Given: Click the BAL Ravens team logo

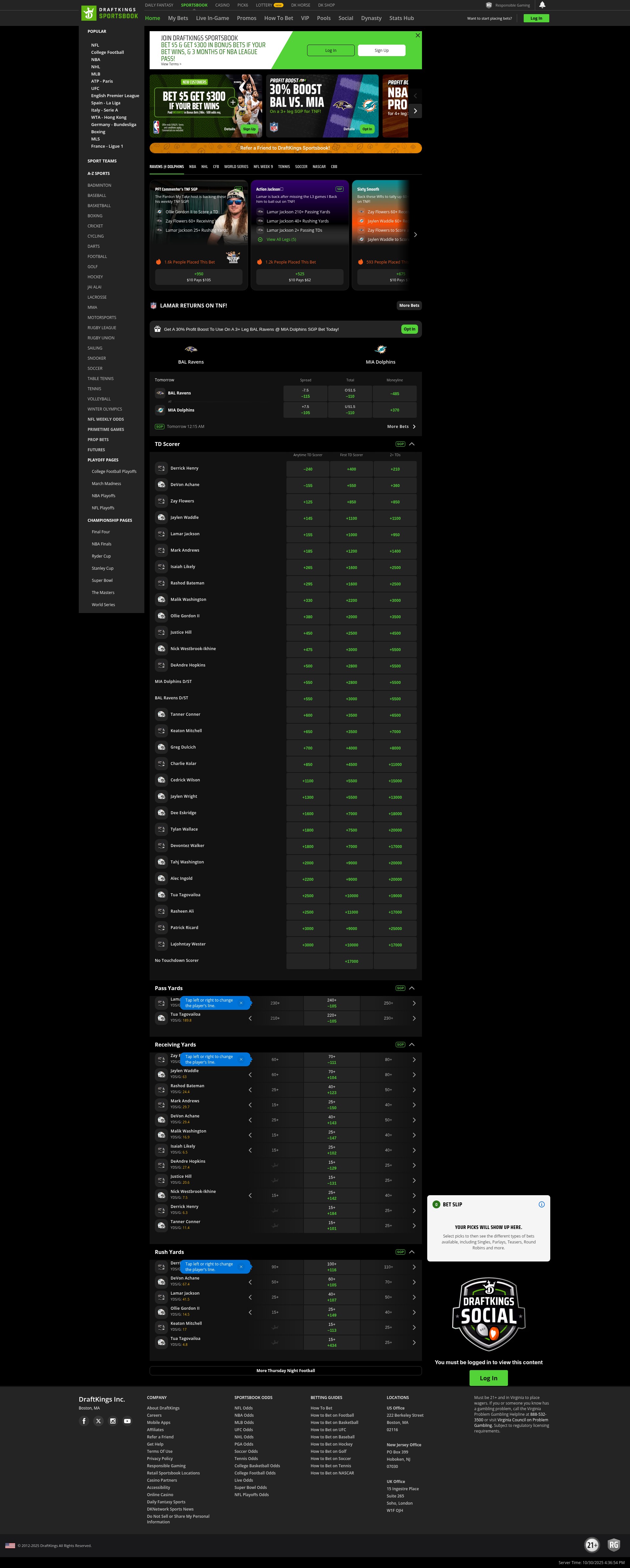Looking at the screenshot, I should pyautogui.click(x=191, y=350).
